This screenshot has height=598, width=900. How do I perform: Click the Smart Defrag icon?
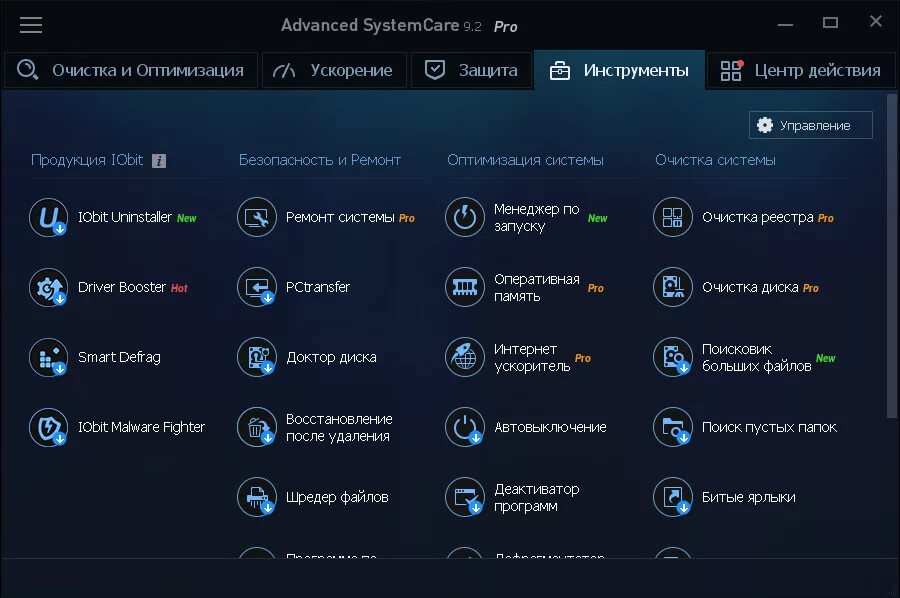(49, 357)
